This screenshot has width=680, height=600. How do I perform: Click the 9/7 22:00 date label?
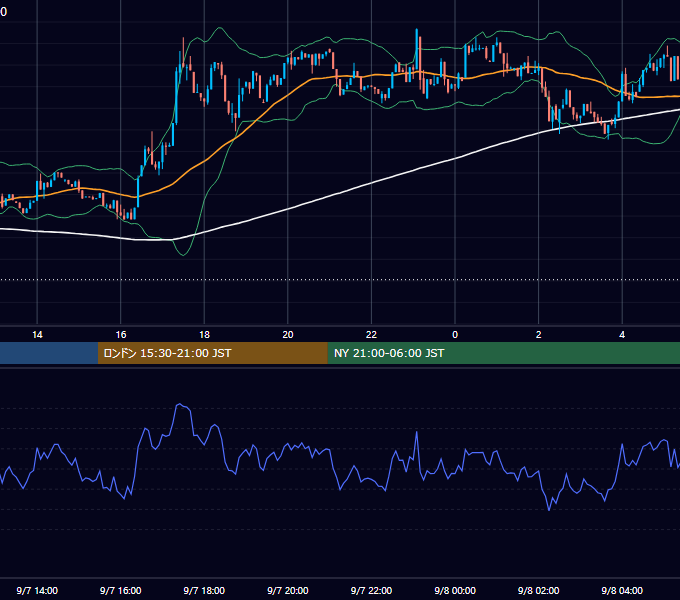371,590
